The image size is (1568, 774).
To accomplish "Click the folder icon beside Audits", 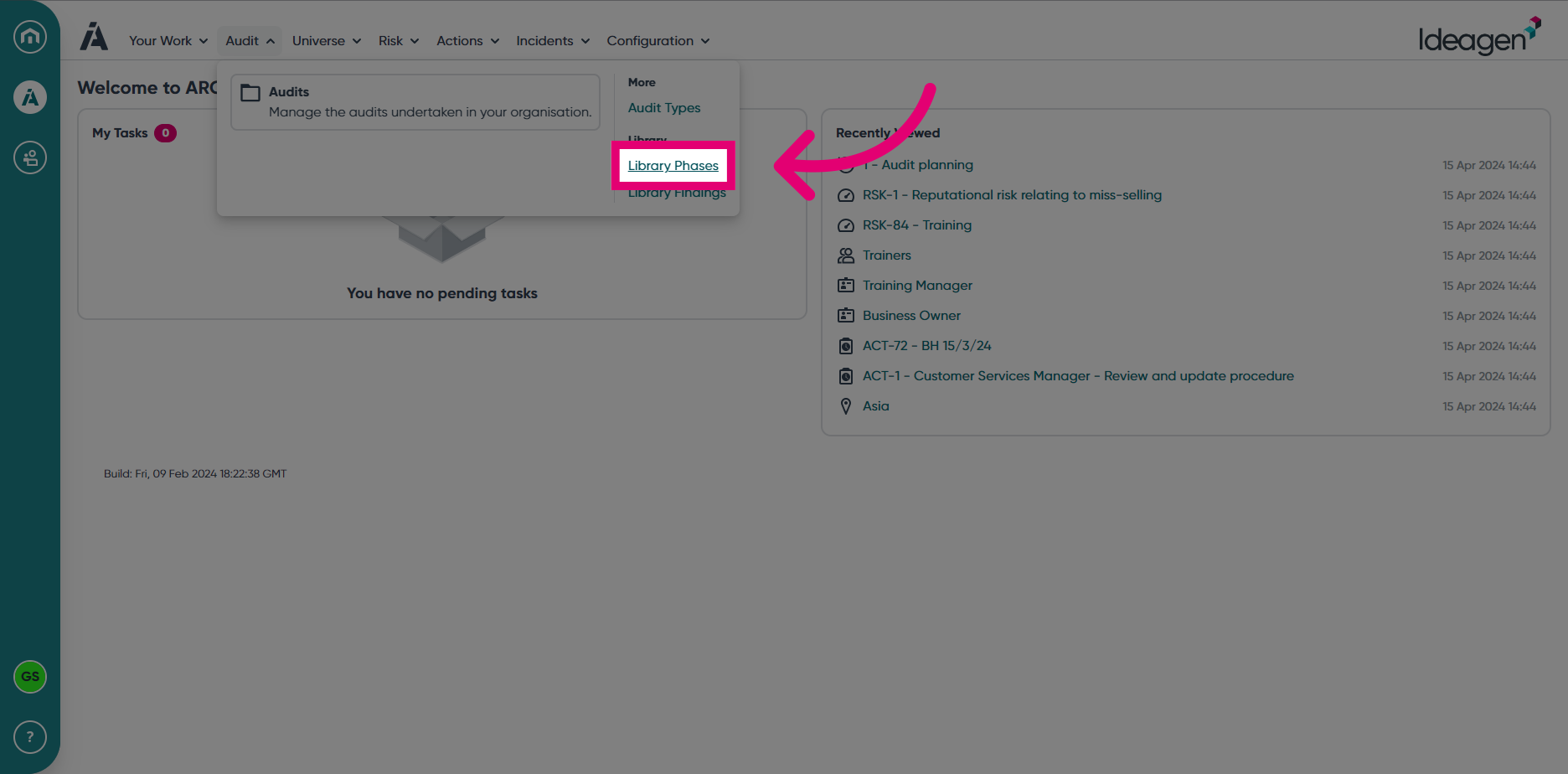I will coord(250,92).
